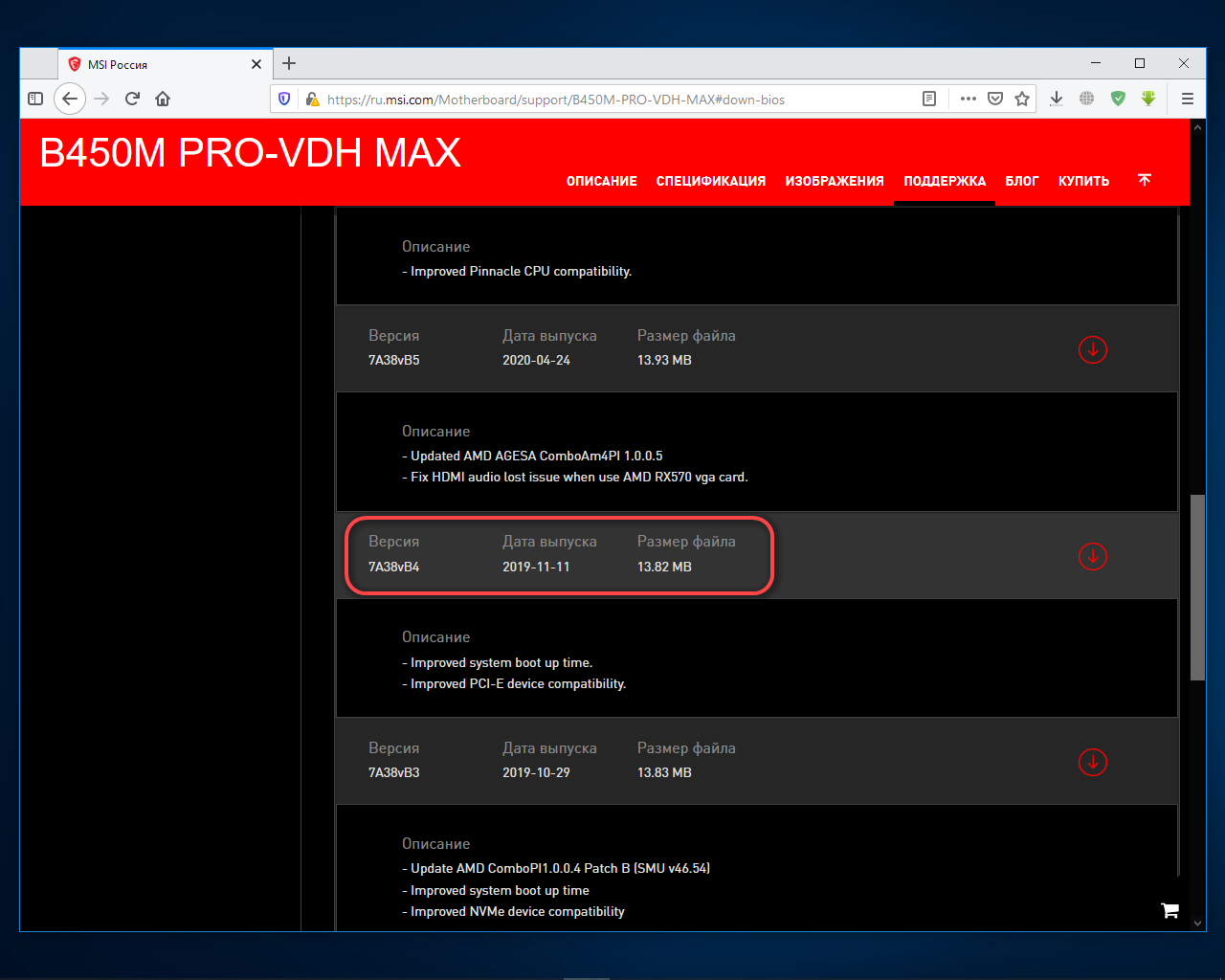The image size is (1225, 980).
Task: Click 'Update AMD ComboPI1.0.0.4 Patch B' line
Action: pyautogui.click(x=556, y=868)
